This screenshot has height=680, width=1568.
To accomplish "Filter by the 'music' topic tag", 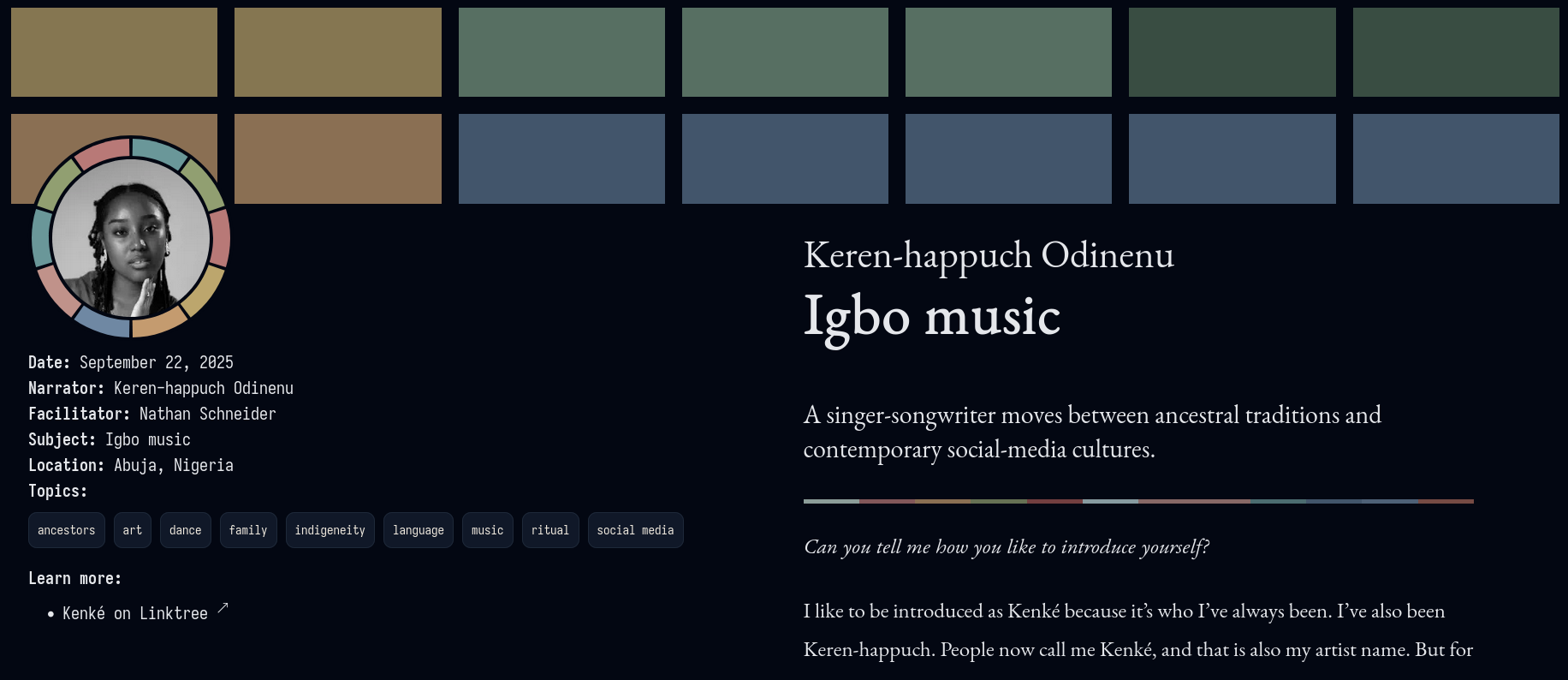I will click(x=487, y=530).
